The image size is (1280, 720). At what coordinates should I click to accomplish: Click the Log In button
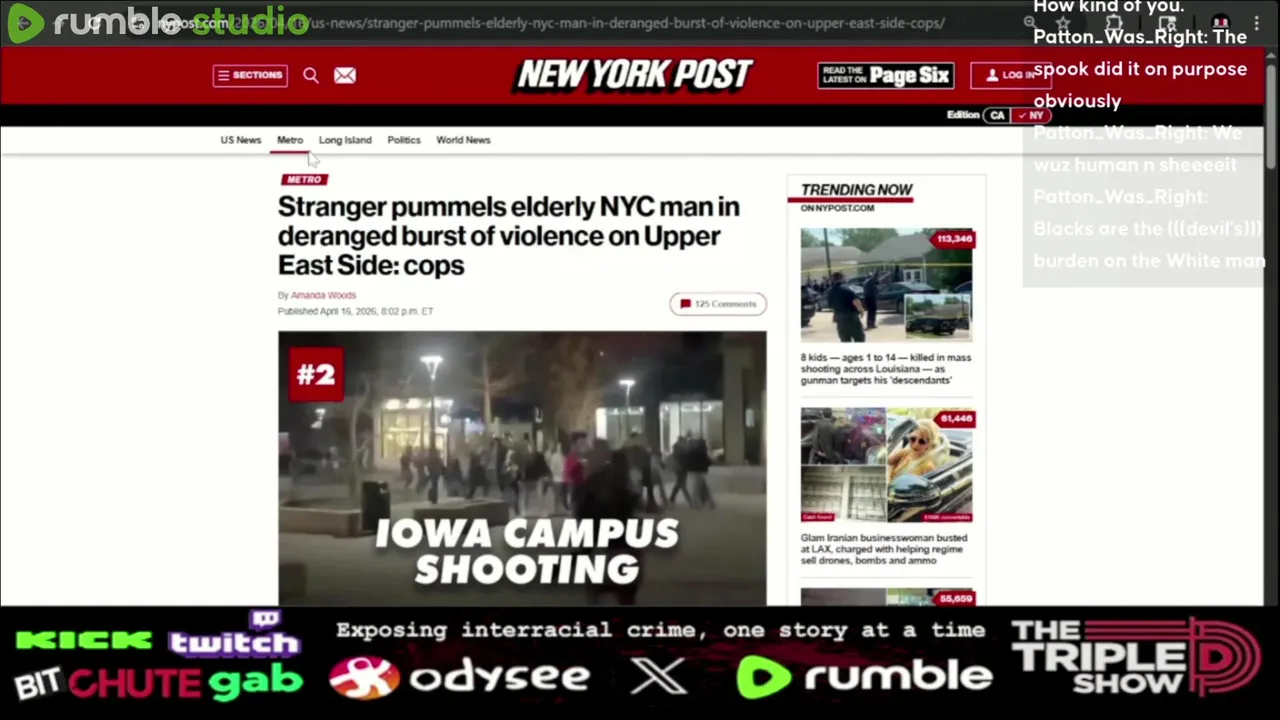click(x=1011, y=75)
